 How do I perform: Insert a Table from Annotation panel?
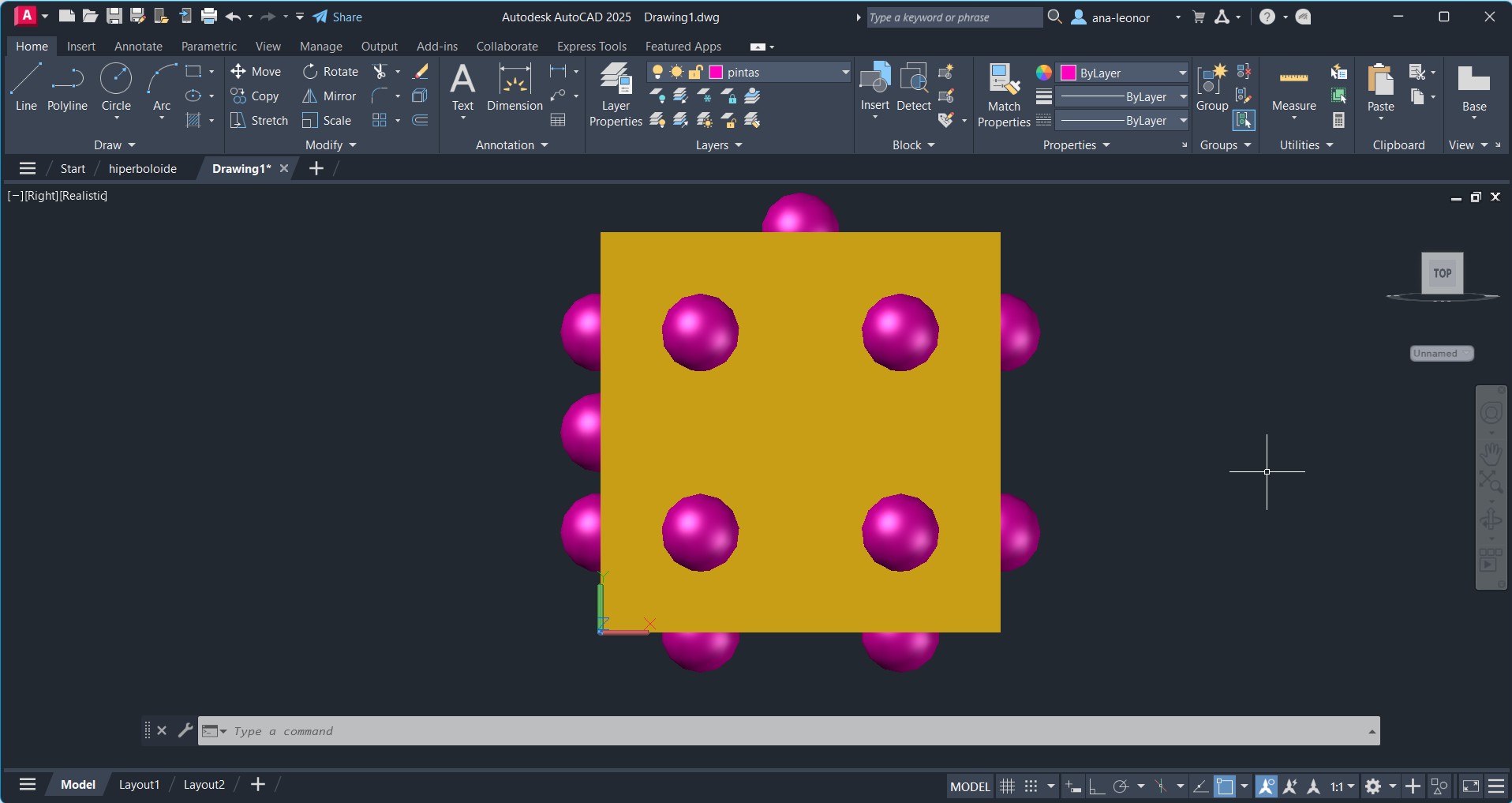pos(558,120)
